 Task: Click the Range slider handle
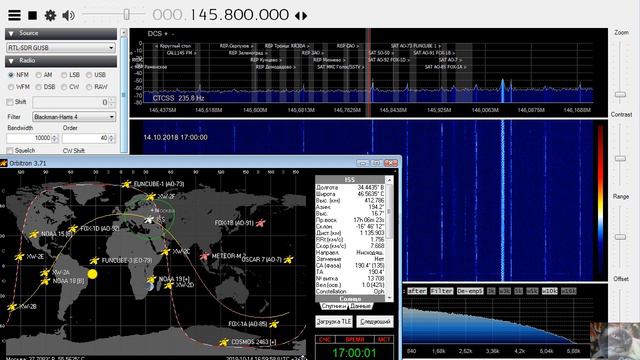coord(620,237)
